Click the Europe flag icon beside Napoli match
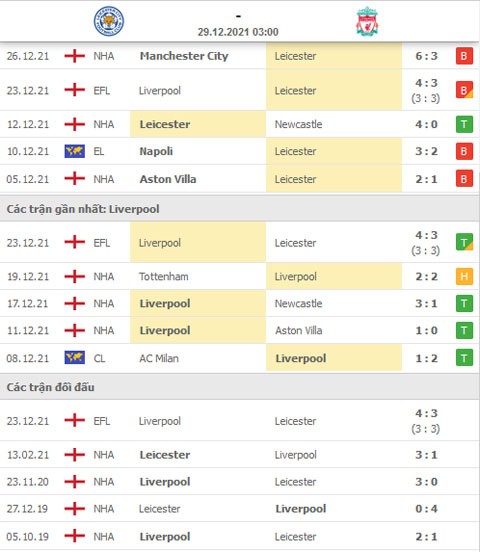The width and height of the screenshot is (480, 552). 75,151
